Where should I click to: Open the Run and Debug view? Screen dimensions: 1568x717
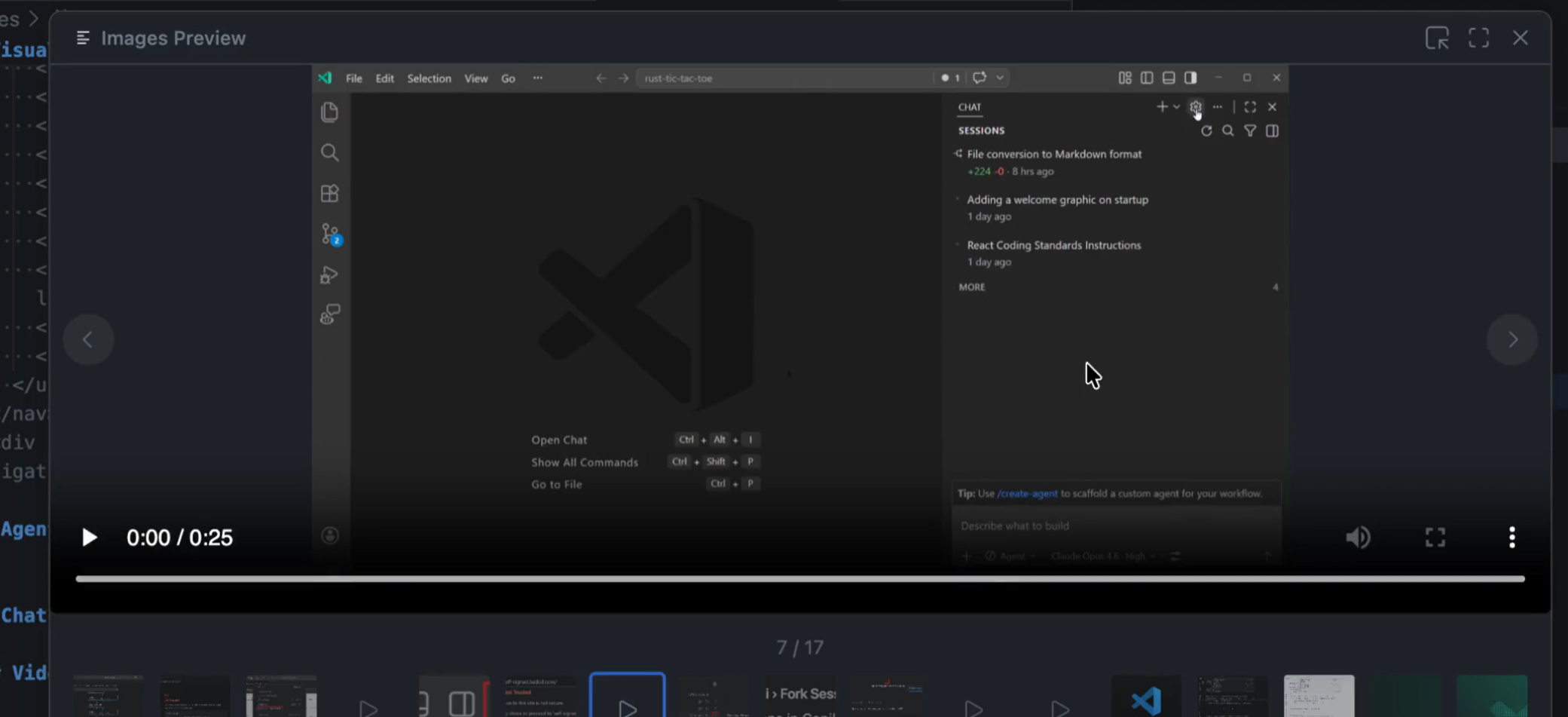point(329,275)
